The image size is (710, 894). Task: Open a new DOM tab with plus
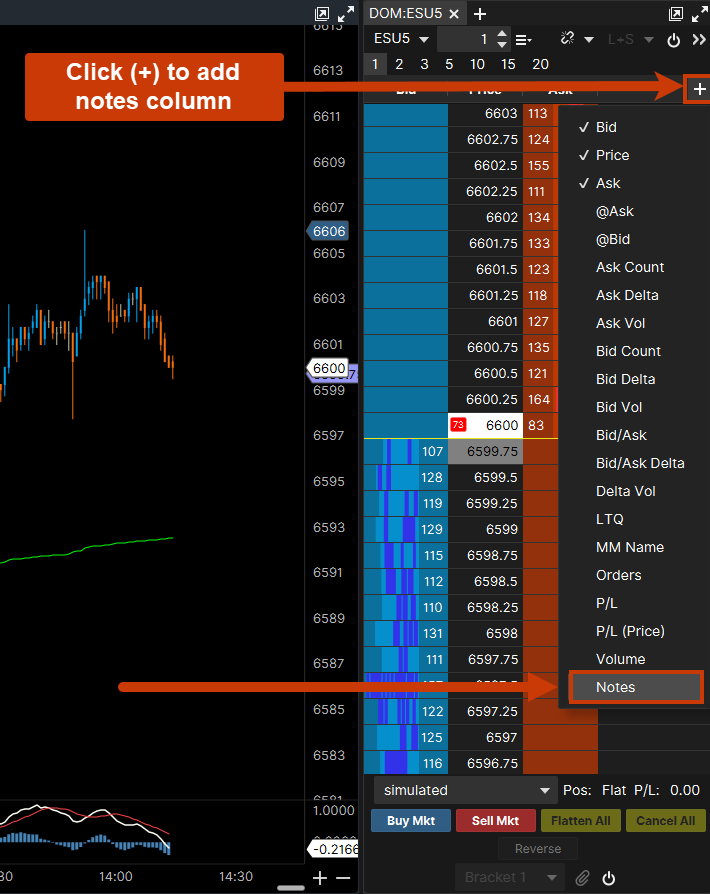pyautogui.click(x=480, y=14)
